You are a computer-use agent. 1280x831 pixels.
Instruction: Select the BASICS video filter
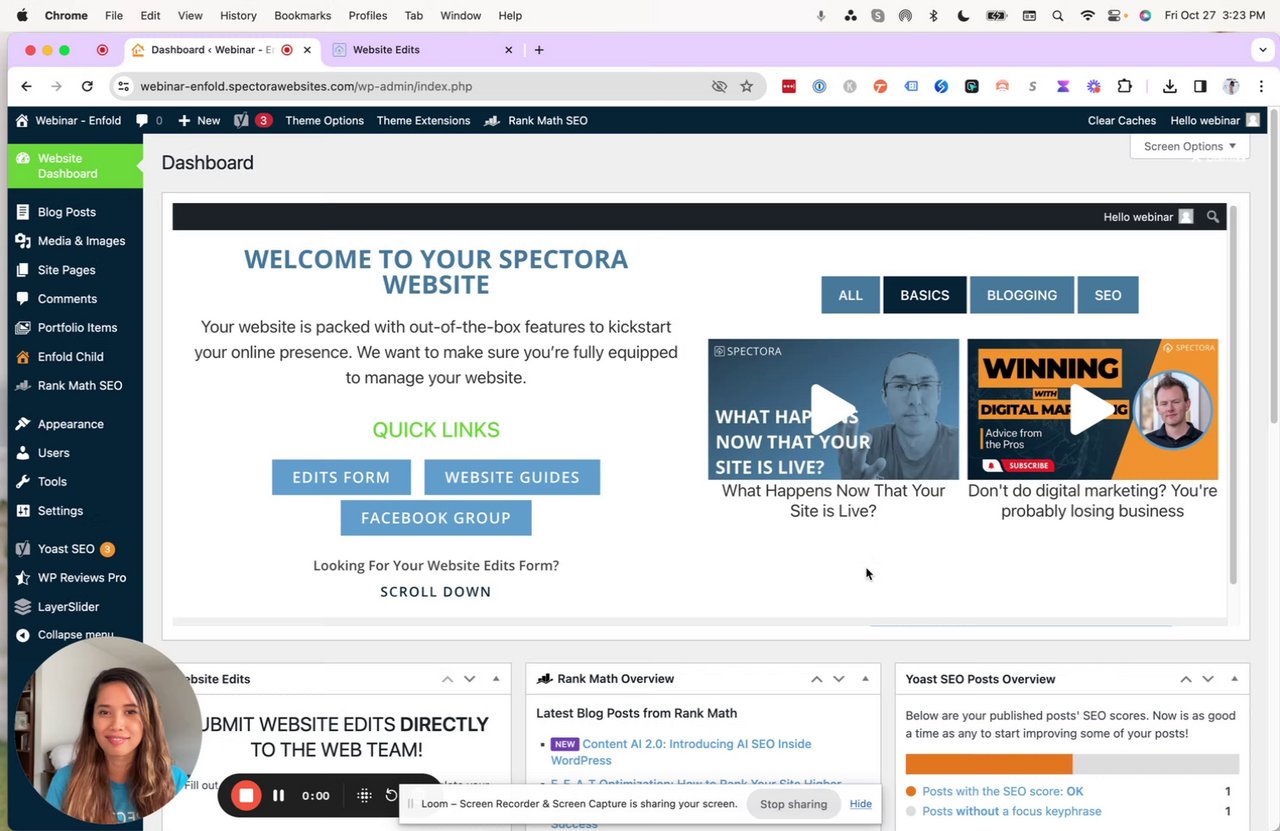pos(924,295)
